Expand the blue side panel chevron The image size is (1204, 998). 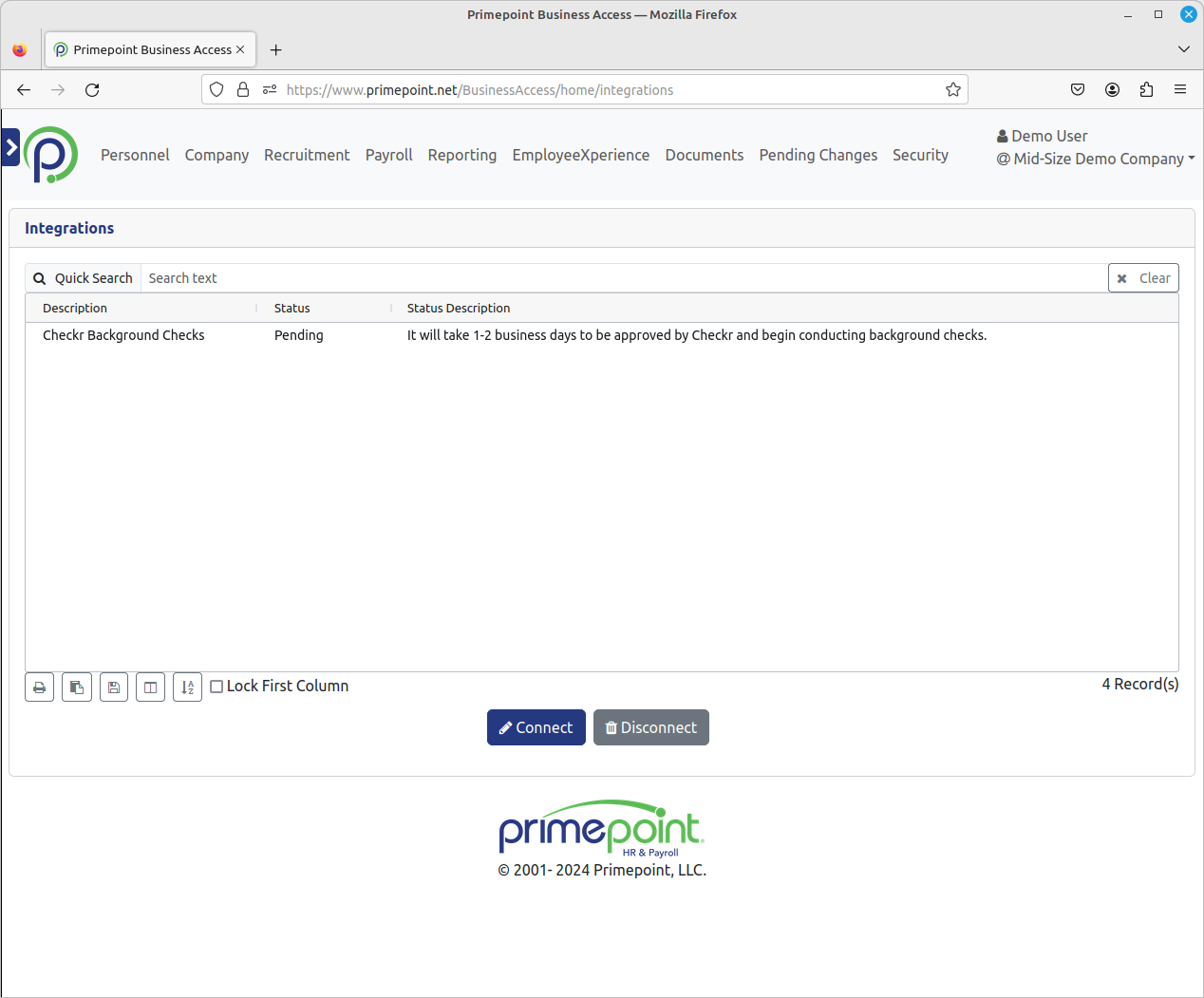coord(10,147)
